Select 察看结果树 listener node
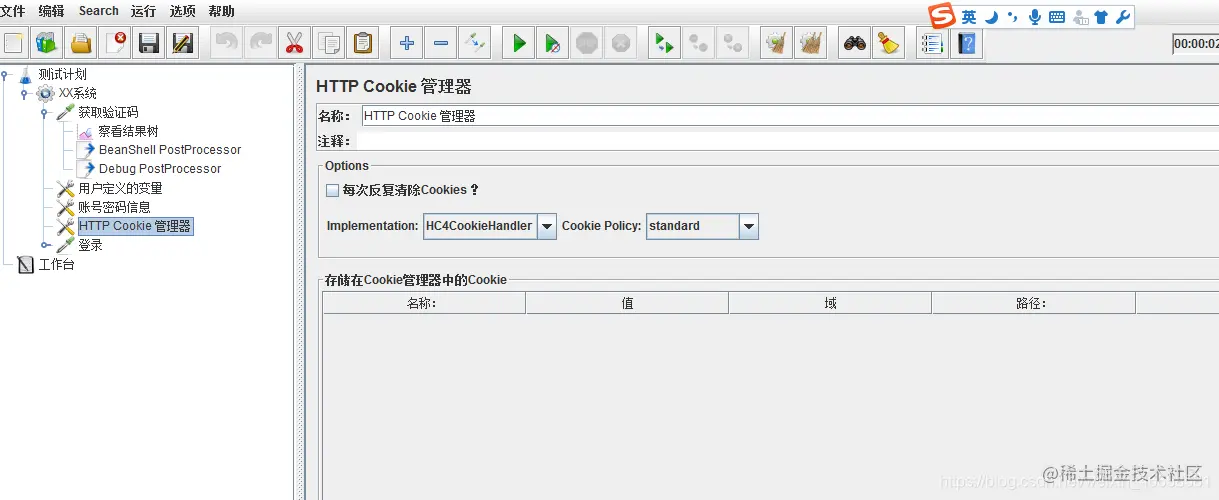Screen dimensions: 1219x500 128,131
